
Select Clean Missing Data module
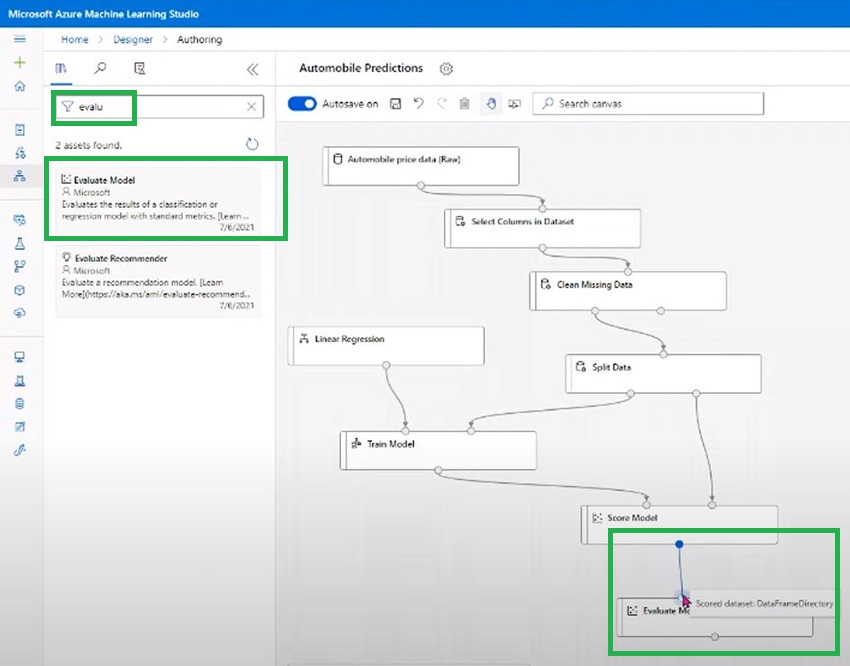628,291
